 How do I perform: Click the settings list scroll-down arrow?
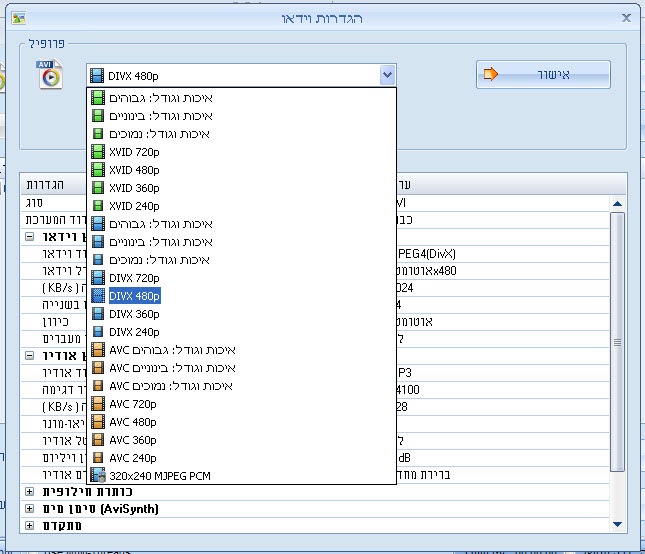(x=617, y=524)
